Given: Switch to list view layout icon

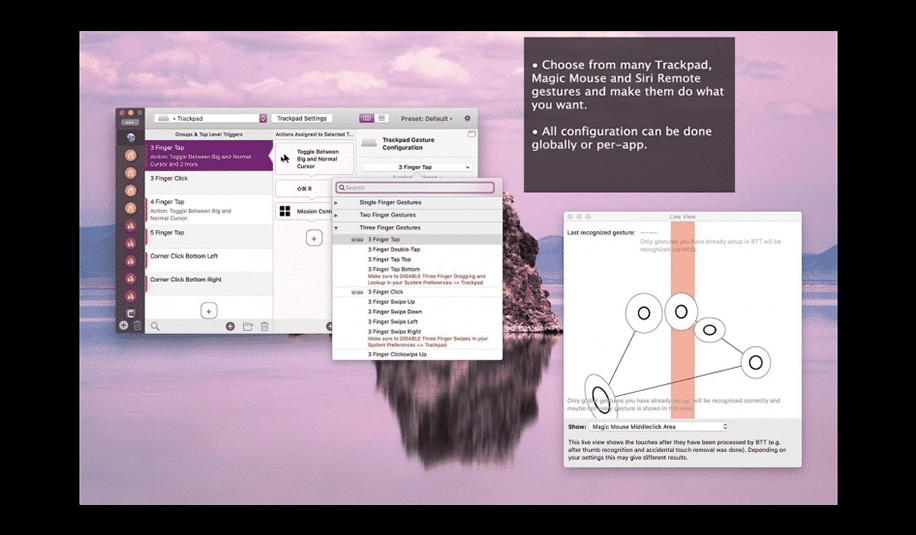Looking at the screenshot, I should pyautogui.click(x=381, y=118).
